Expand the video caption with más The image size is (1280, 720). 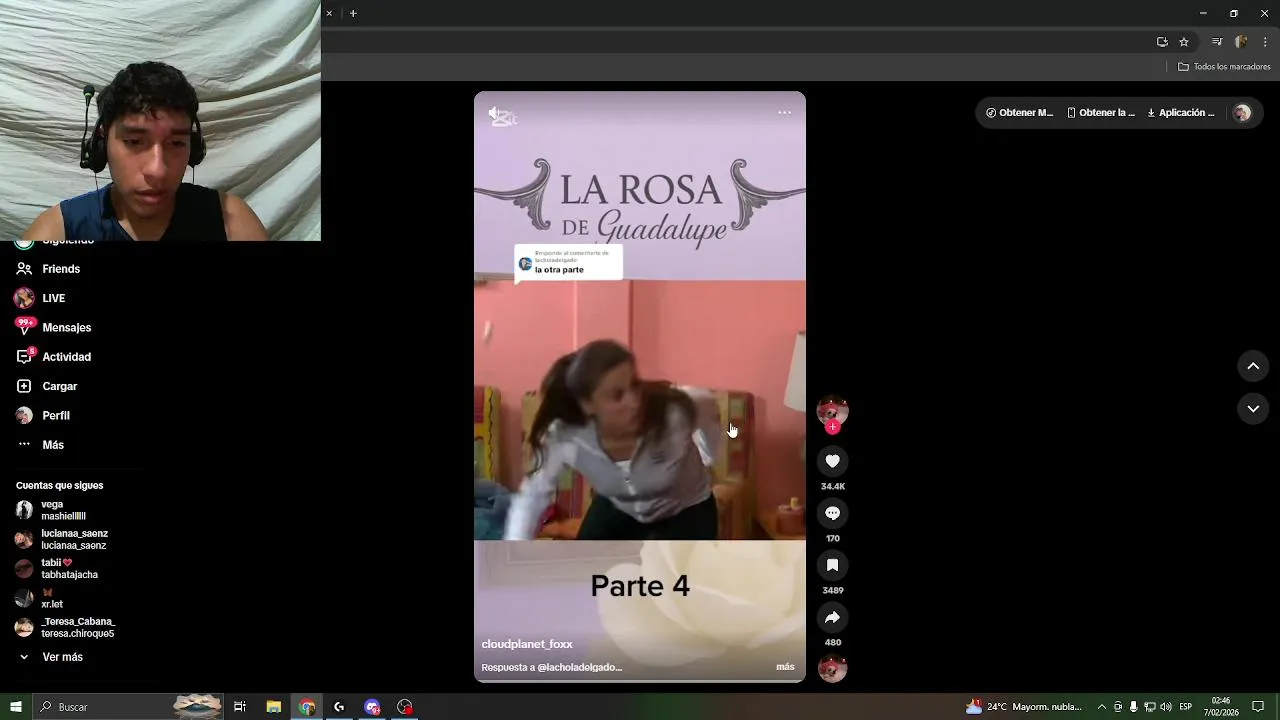[785, 667]
